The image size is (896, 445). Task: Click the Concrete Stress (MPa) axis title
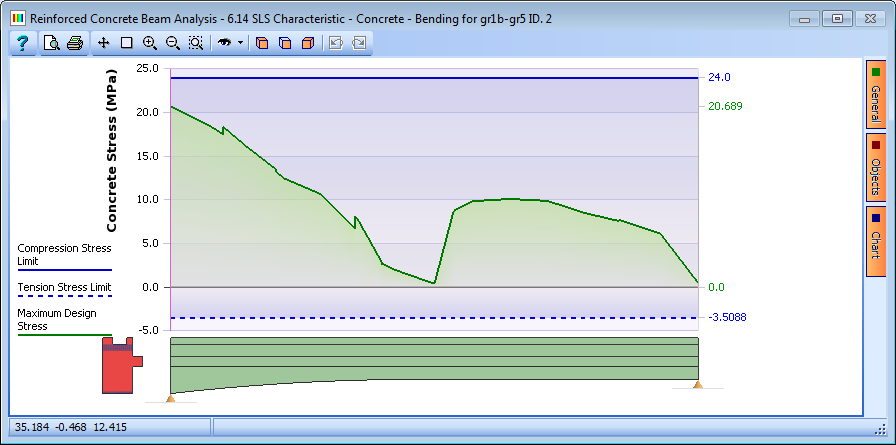(111, 150)
